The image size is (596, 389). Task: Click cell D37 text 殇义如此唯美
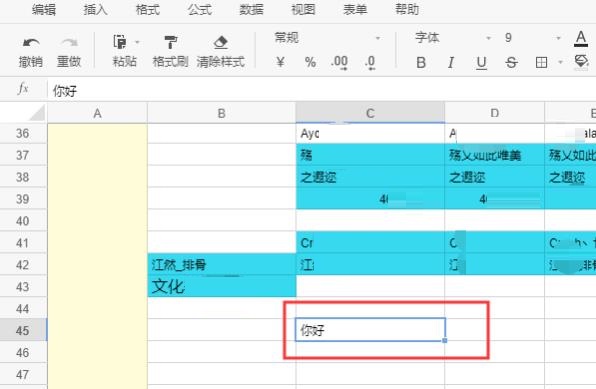(485, 155)
